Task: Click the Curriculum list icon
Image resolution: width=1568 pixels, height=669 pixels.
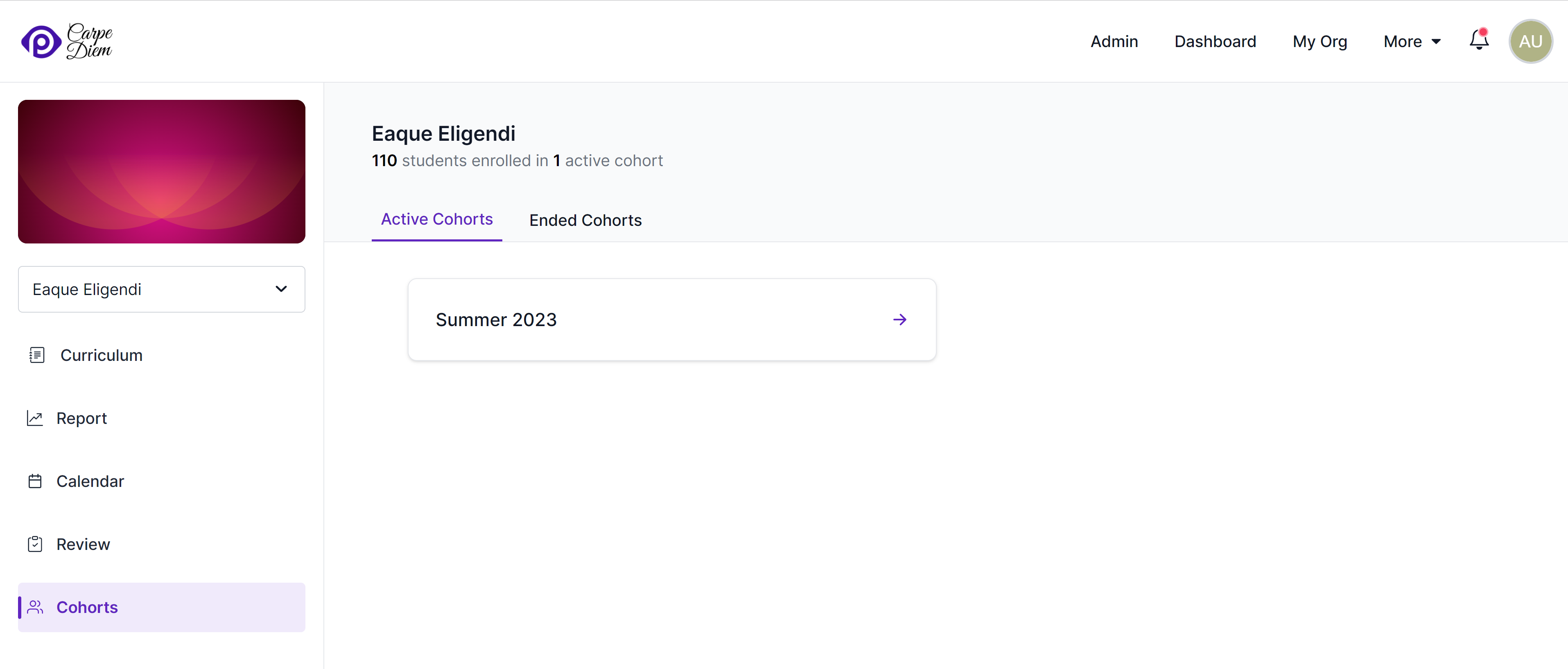Action: coord(36,355)
